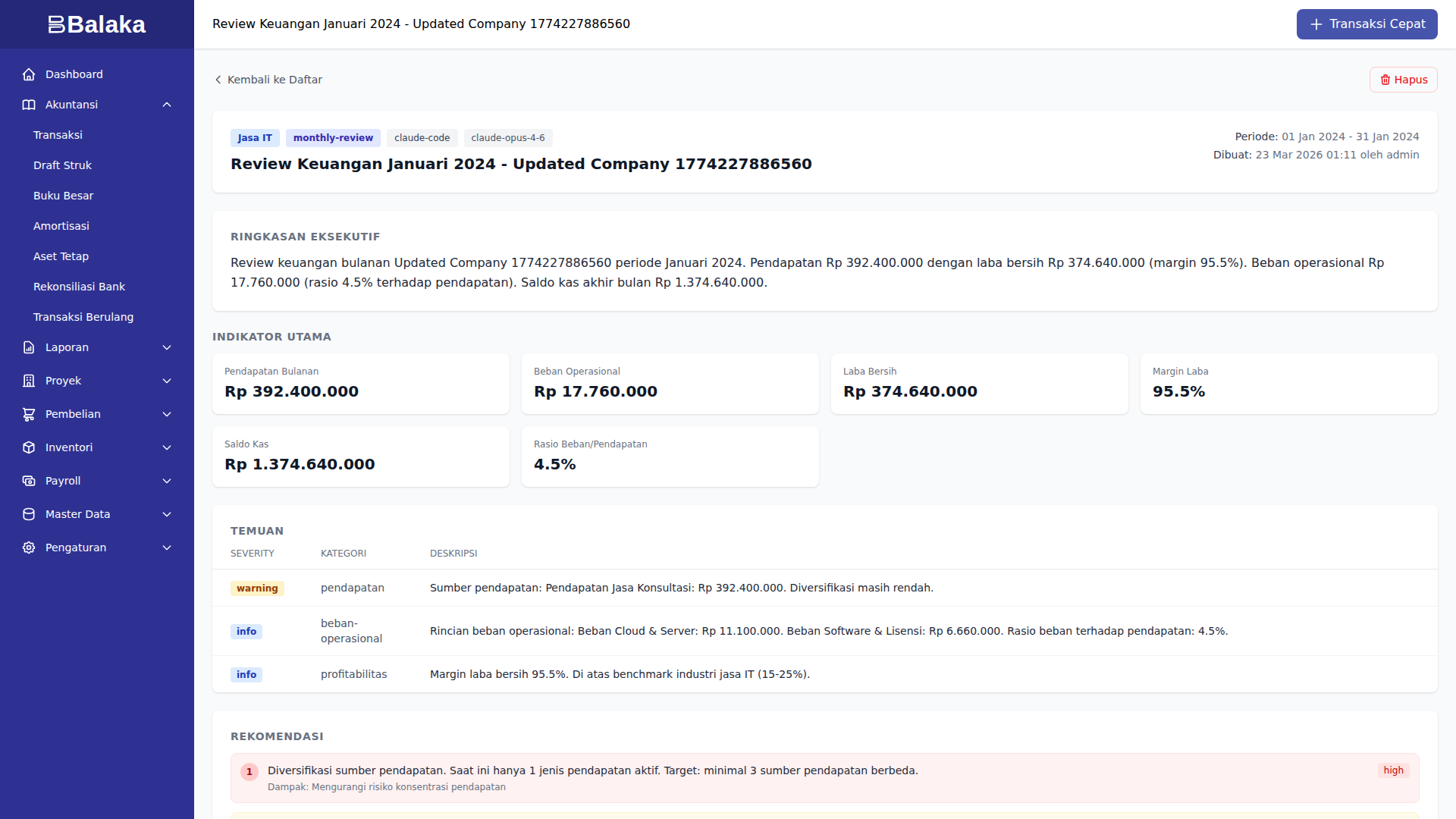This screenshot has height=819, width=1456.
Task: Select the Payroll icon in the sidebar
Action: pyautogui.click(x=29, y=481)
